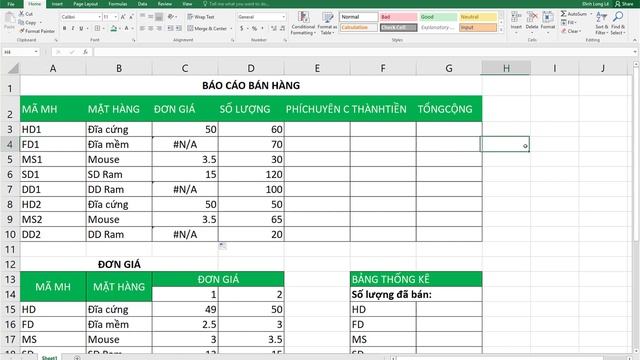Open Merge & Center dropdown arrow

point(231,29)
